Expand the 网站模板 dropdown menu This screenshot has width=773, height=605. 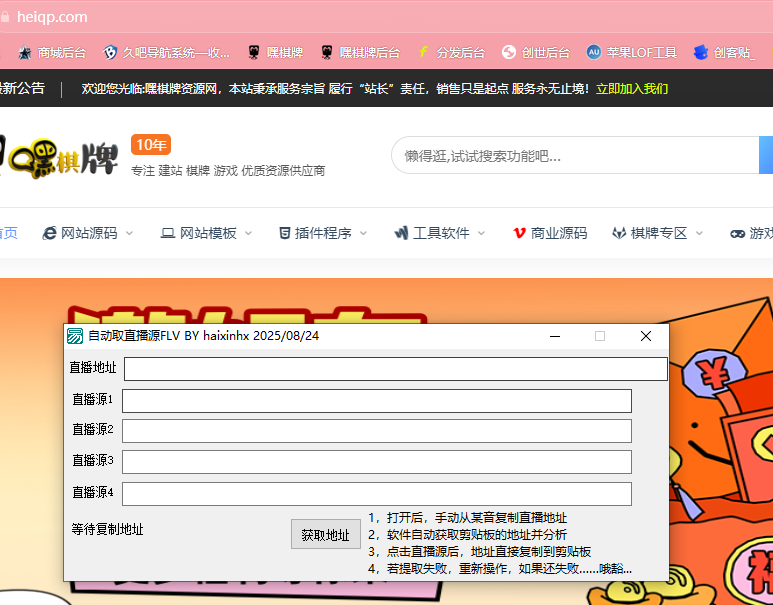point(207,233)
